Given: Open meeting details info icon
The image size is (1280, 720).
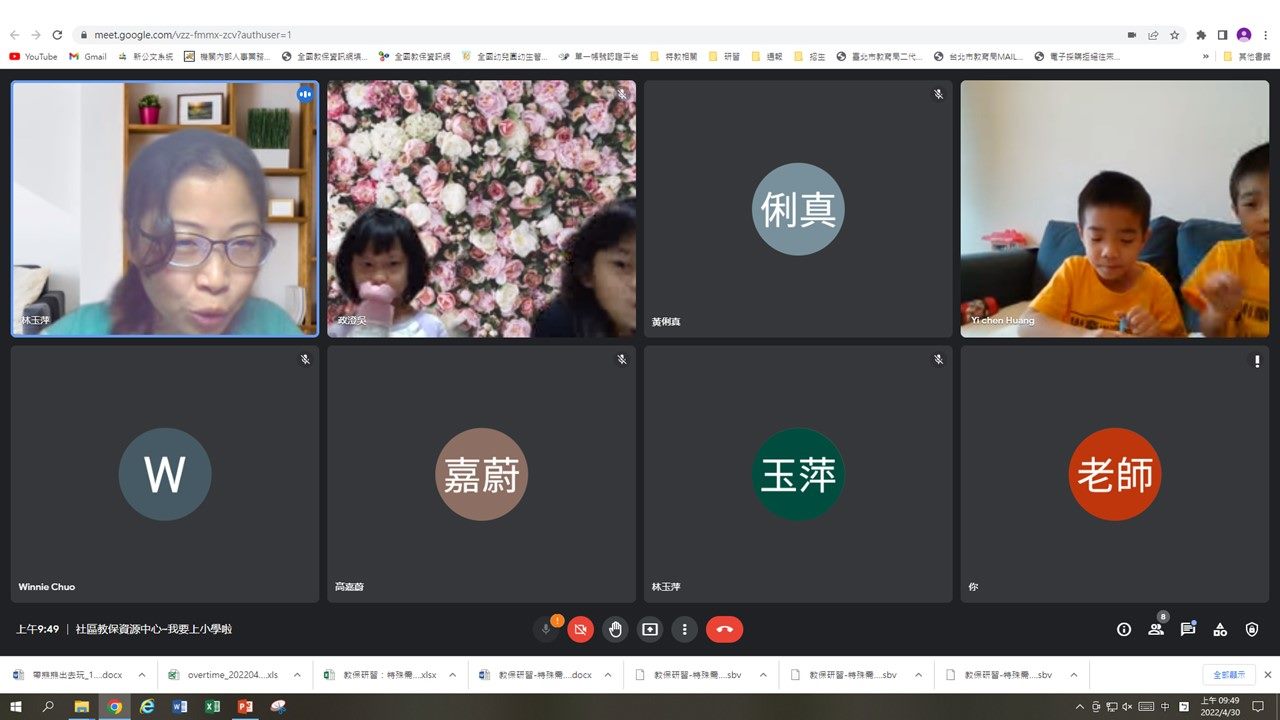Looking at the screenshot, I should 1124,629.
